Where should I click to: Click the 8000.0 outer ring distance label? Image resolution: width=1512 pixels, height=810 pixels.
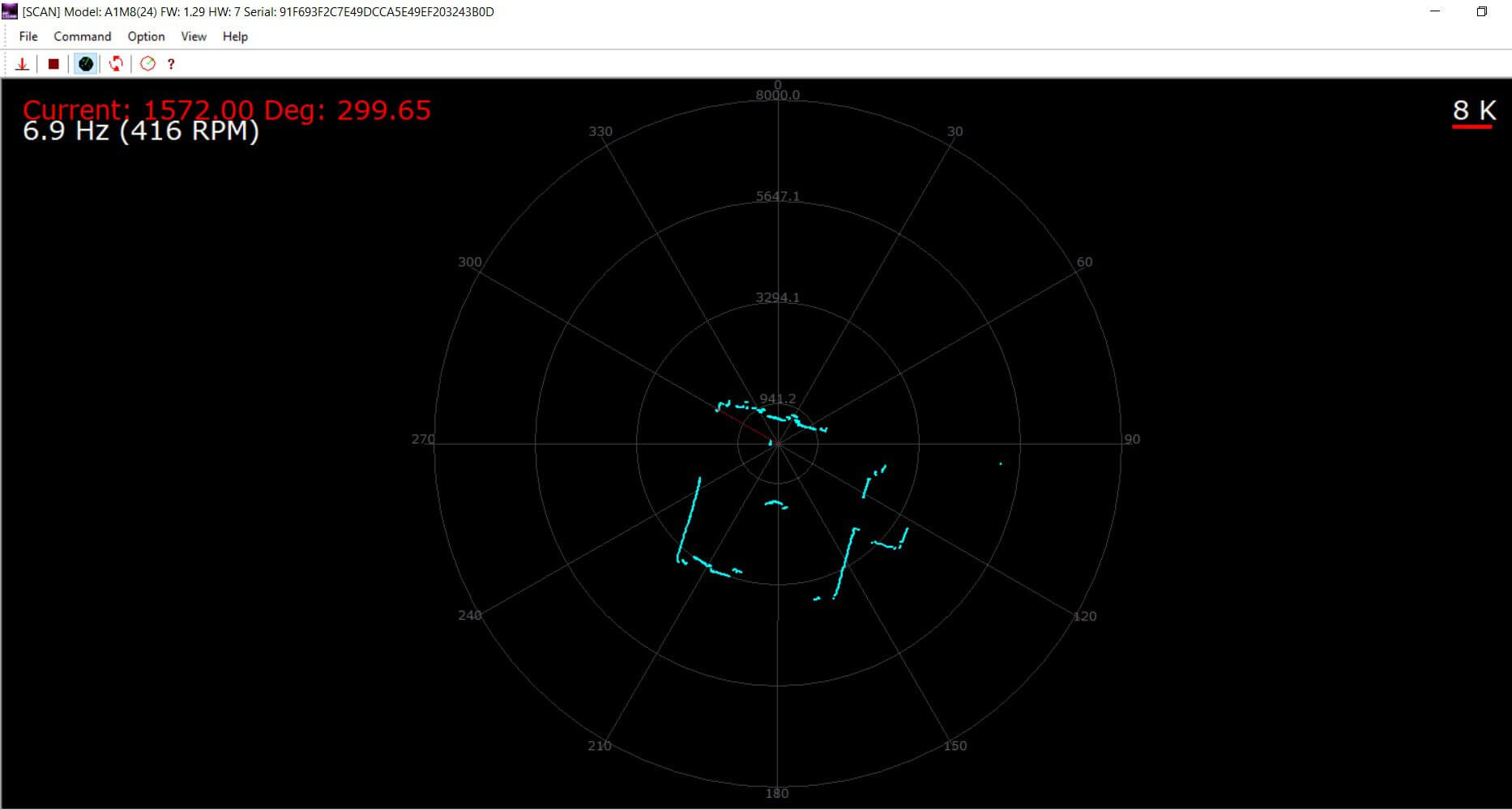click(777, 96)
